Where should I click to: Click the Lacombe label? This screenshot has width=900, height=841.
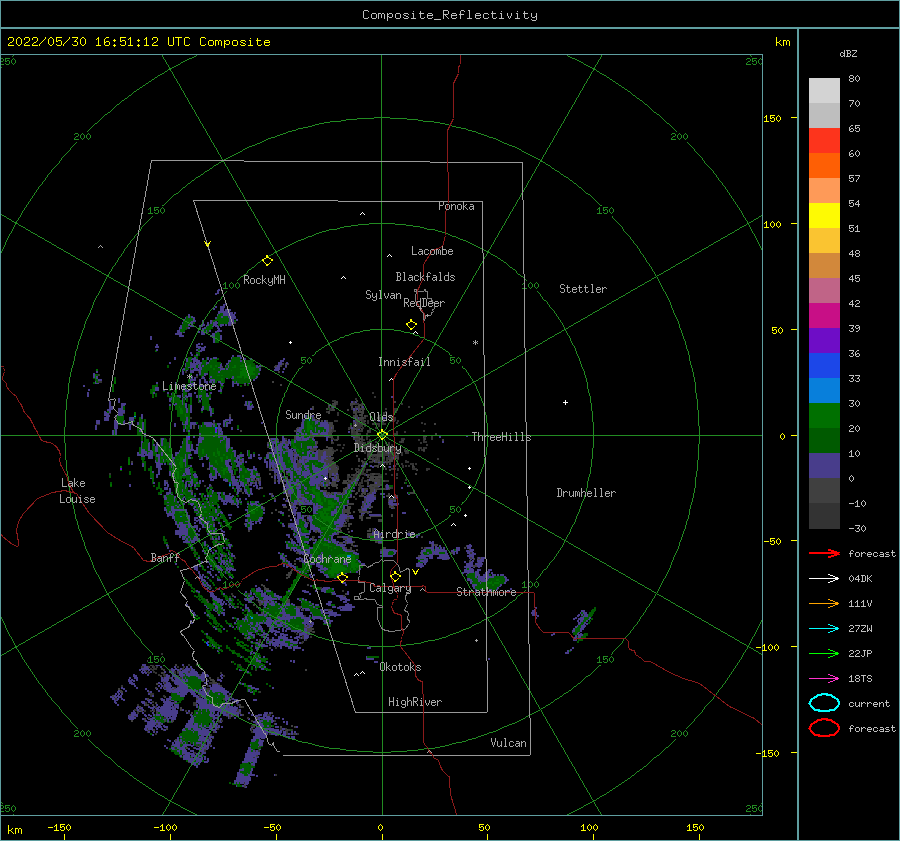pos(432,251)
